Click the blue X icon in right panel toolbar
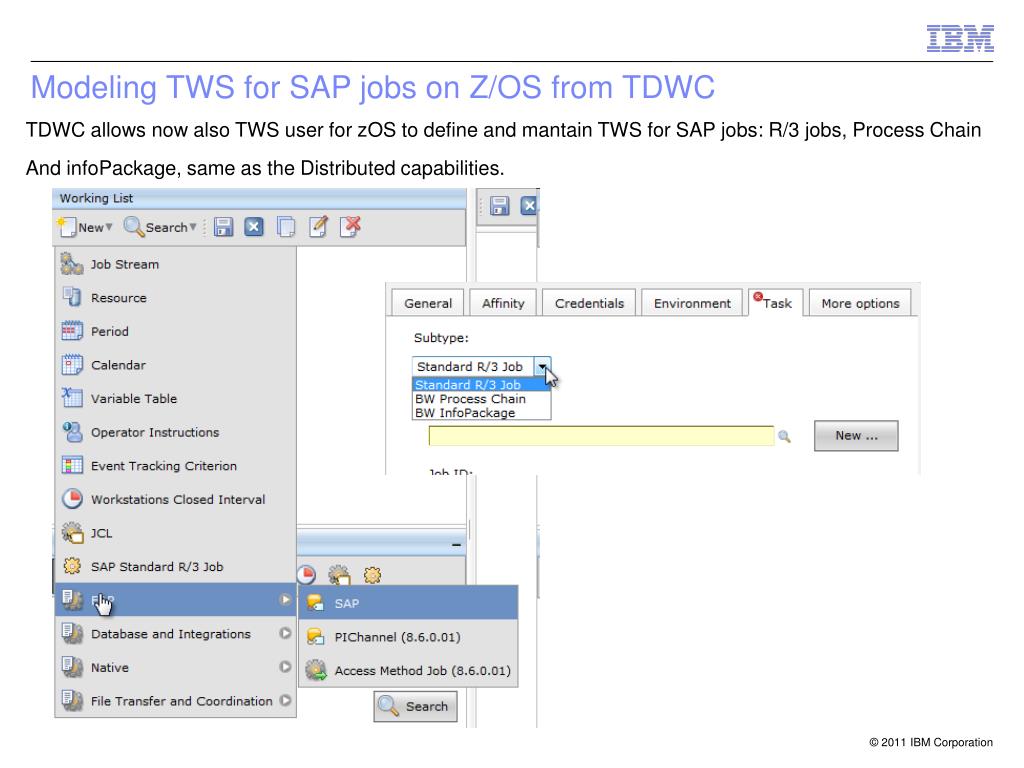Viewport: 1024px width, 768px height. pos(528,206)
